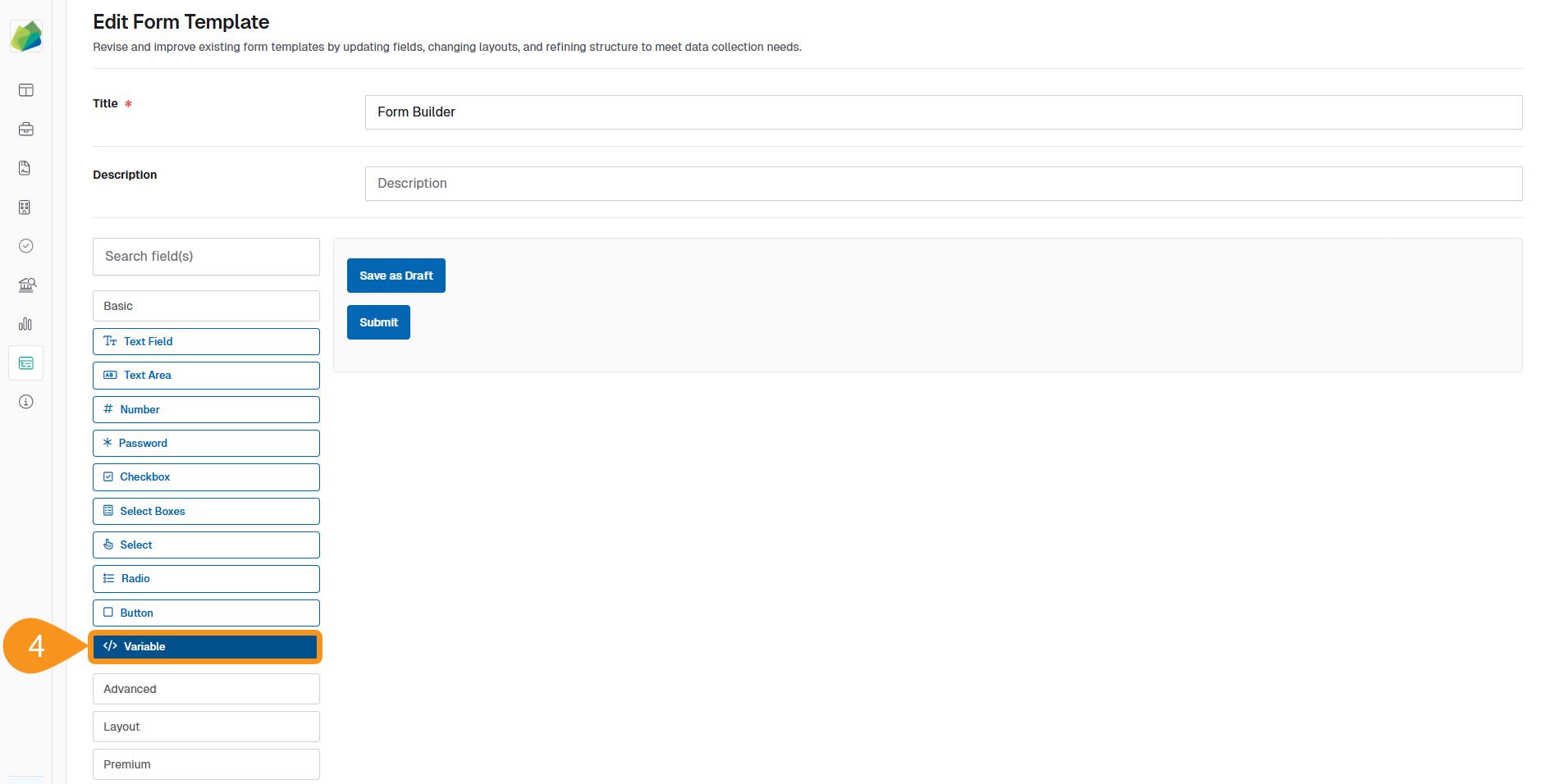Open the document report icon in sidebar
The width and height of the screenshot is (1546, 784).
click(x=25, y=168)
